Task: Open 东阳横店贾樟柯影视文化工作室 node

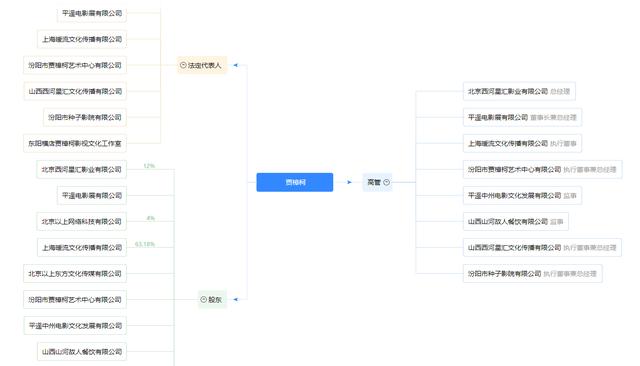Action: pyautogui.click(x=75, y=143)
